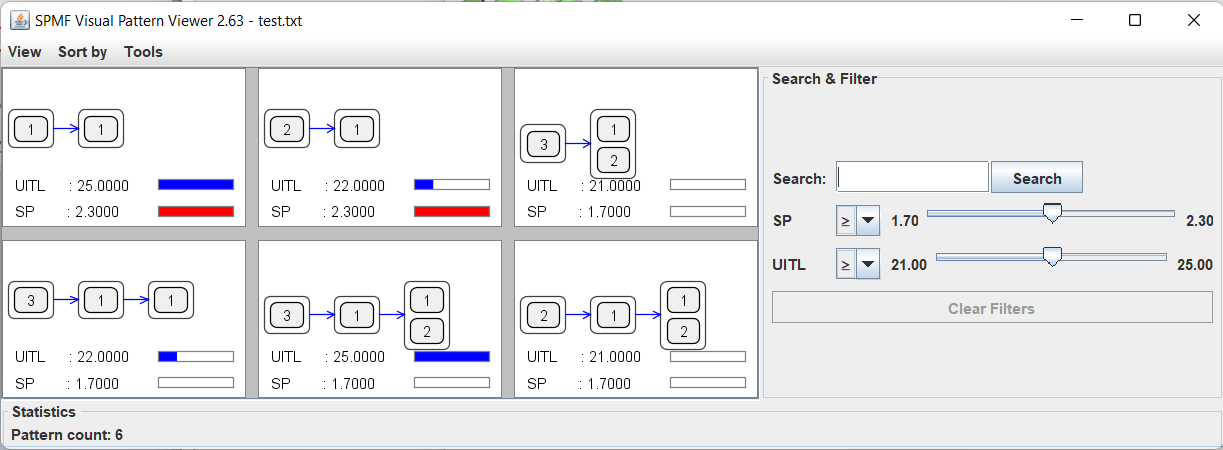Click the Java app icon in title bar

coord(19,20)
